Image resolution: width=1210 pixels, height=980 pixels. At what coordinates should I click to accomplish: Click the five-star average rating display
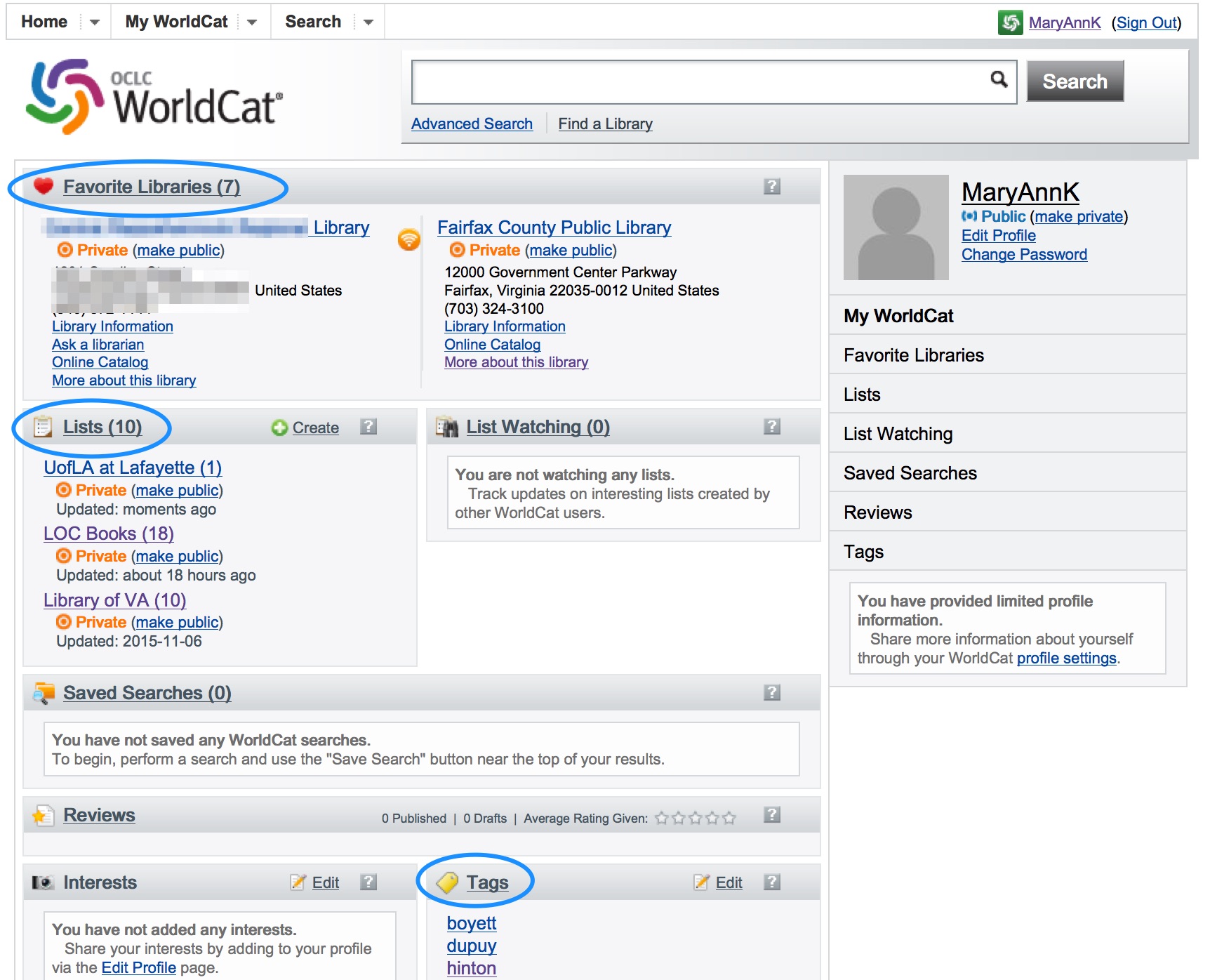(x=695, y=818)
